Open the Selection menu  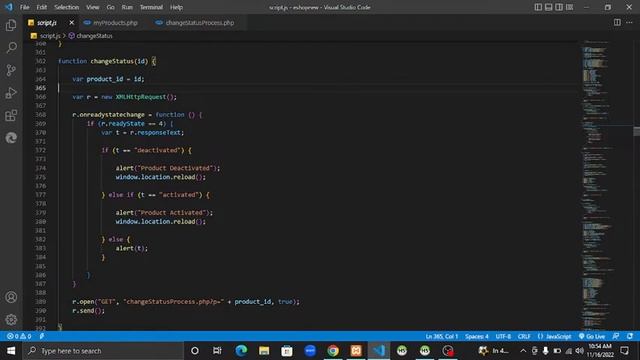[67, 7]
